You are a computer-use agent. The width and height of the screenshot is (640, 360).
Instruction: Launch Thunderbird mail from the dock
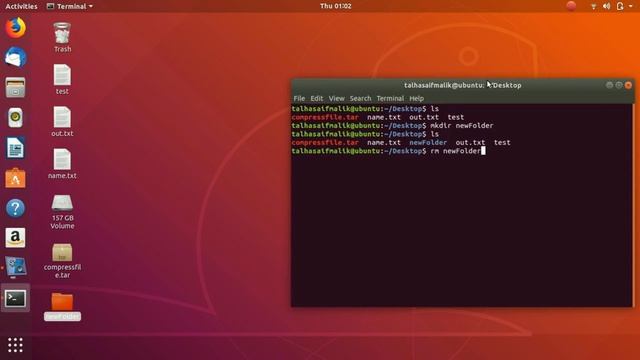pyautogui.click(x=16, y=58)
